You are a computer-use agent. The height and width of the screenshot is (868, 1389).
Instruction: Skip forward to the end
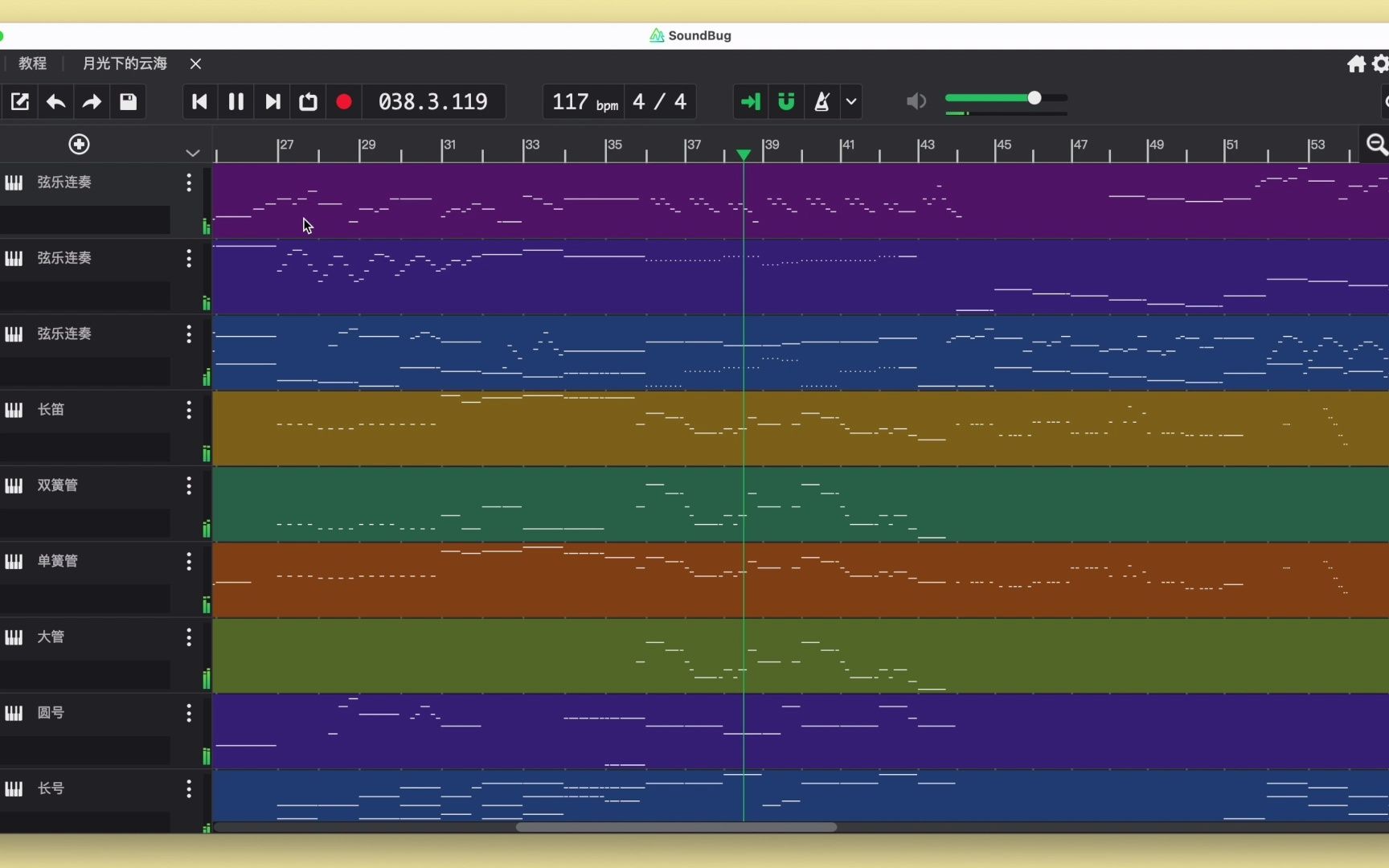[x=272, y=102]
